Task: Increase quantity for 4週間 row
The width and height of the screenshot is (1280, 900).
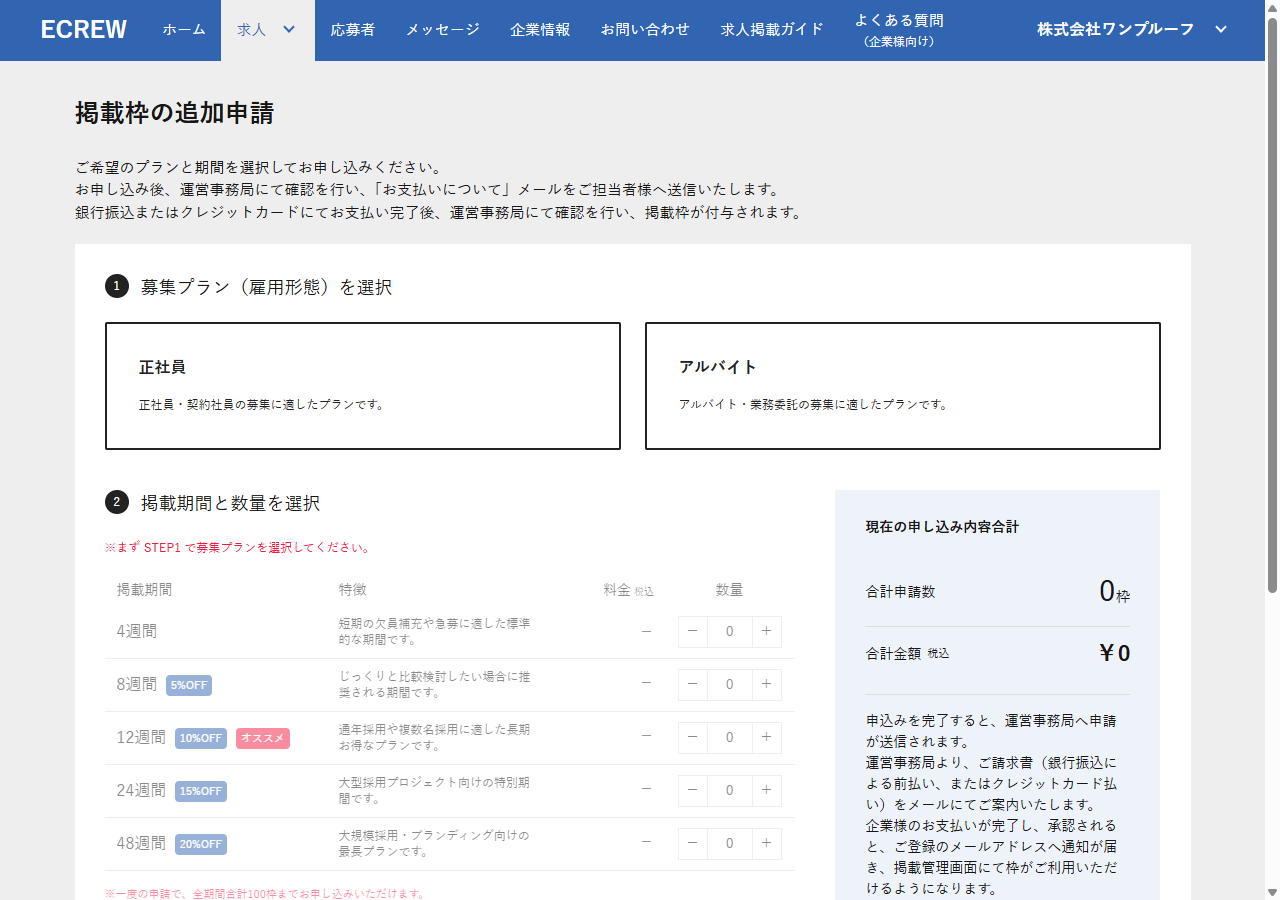Action: (x=767, y=632)
